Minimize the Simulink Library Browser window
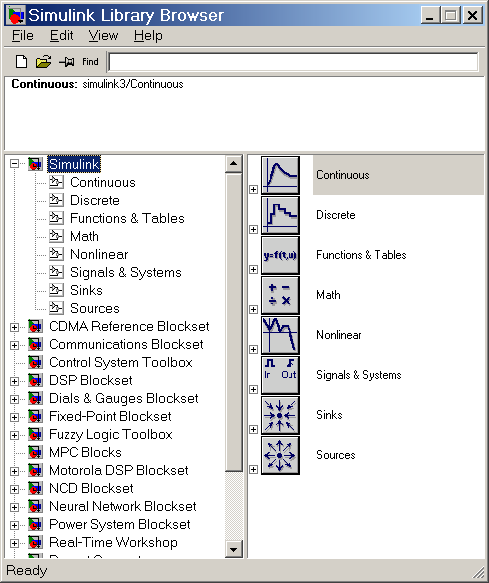This screenshot has width=489, height=583. pyautogui.click(x=430, y=16)
